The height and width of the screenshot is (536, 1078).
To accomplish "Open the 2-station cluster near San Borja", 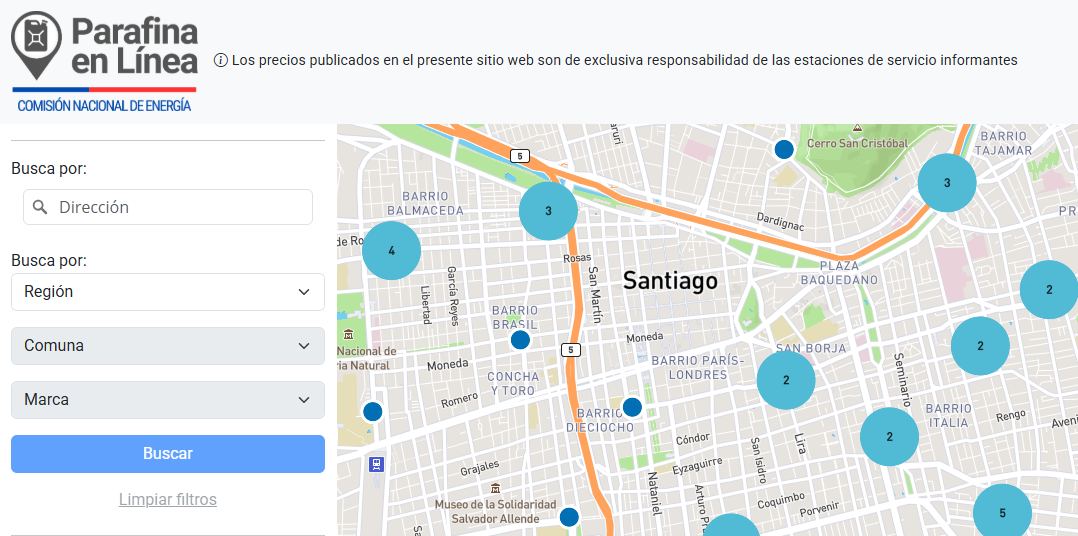I will pyautogui.click(x=786, y=380).
